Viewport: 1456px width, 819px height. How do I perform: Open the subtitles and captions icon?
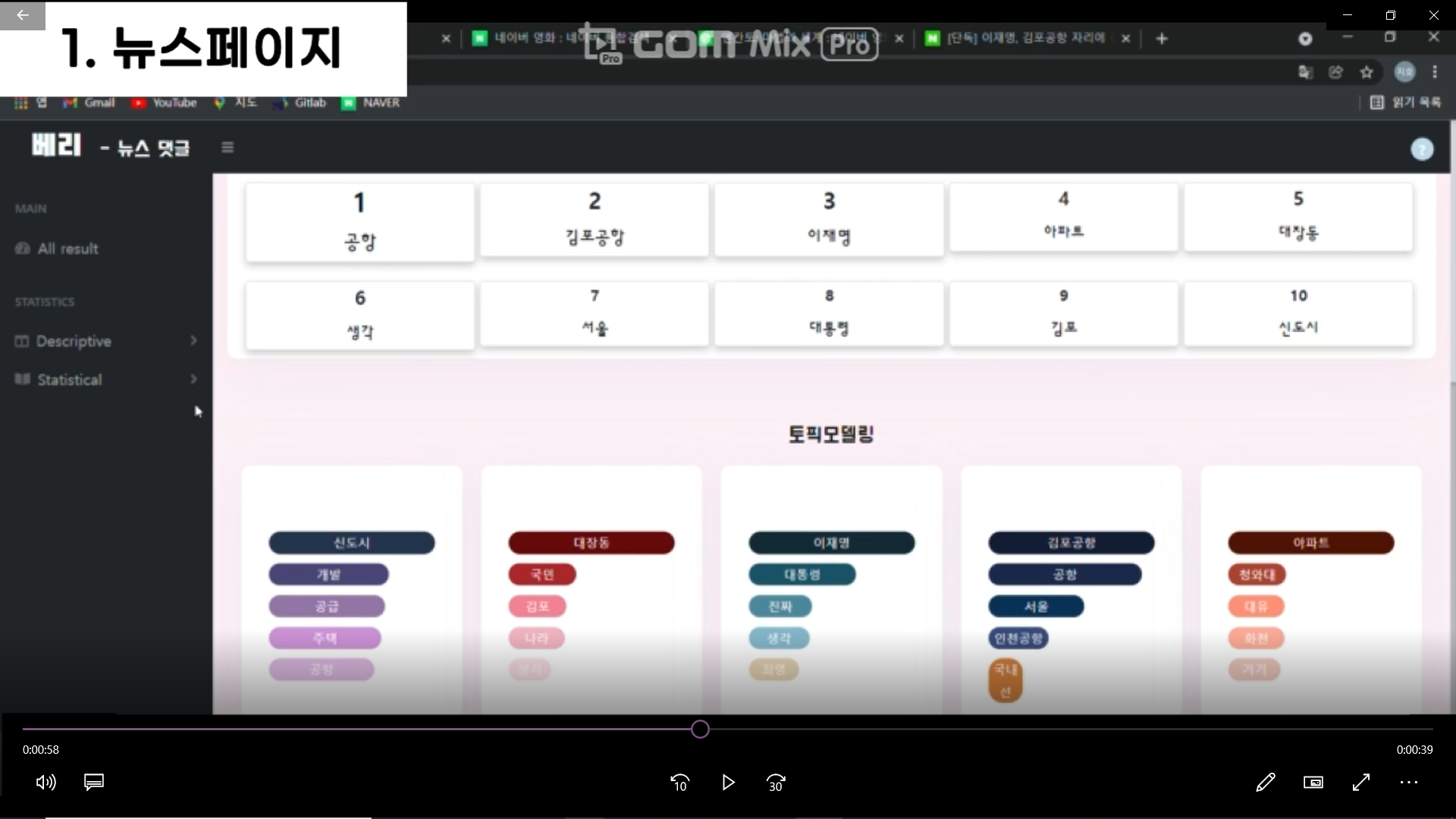point(94,783)
